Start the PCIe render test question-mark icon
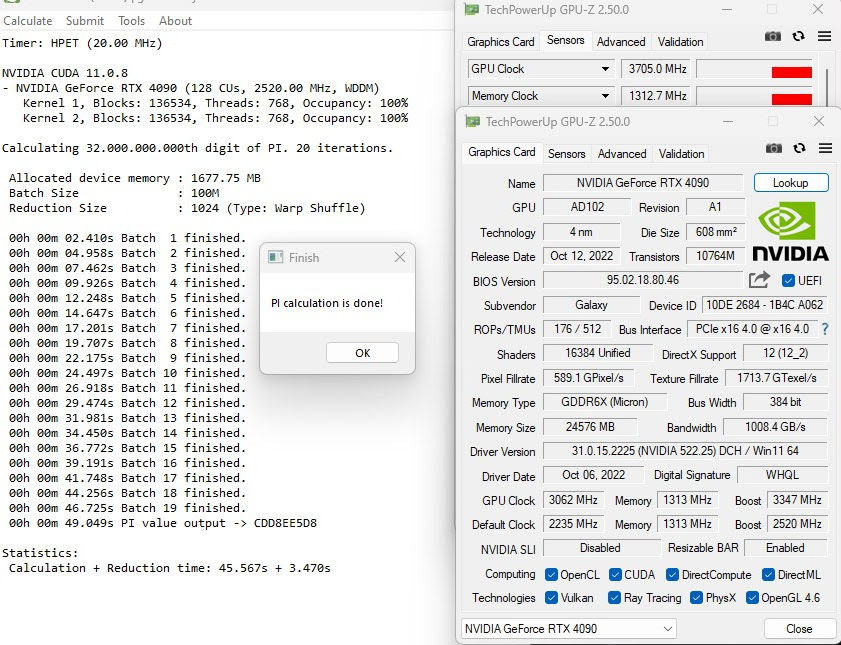841x645 pixels. [x=825, y=329]
